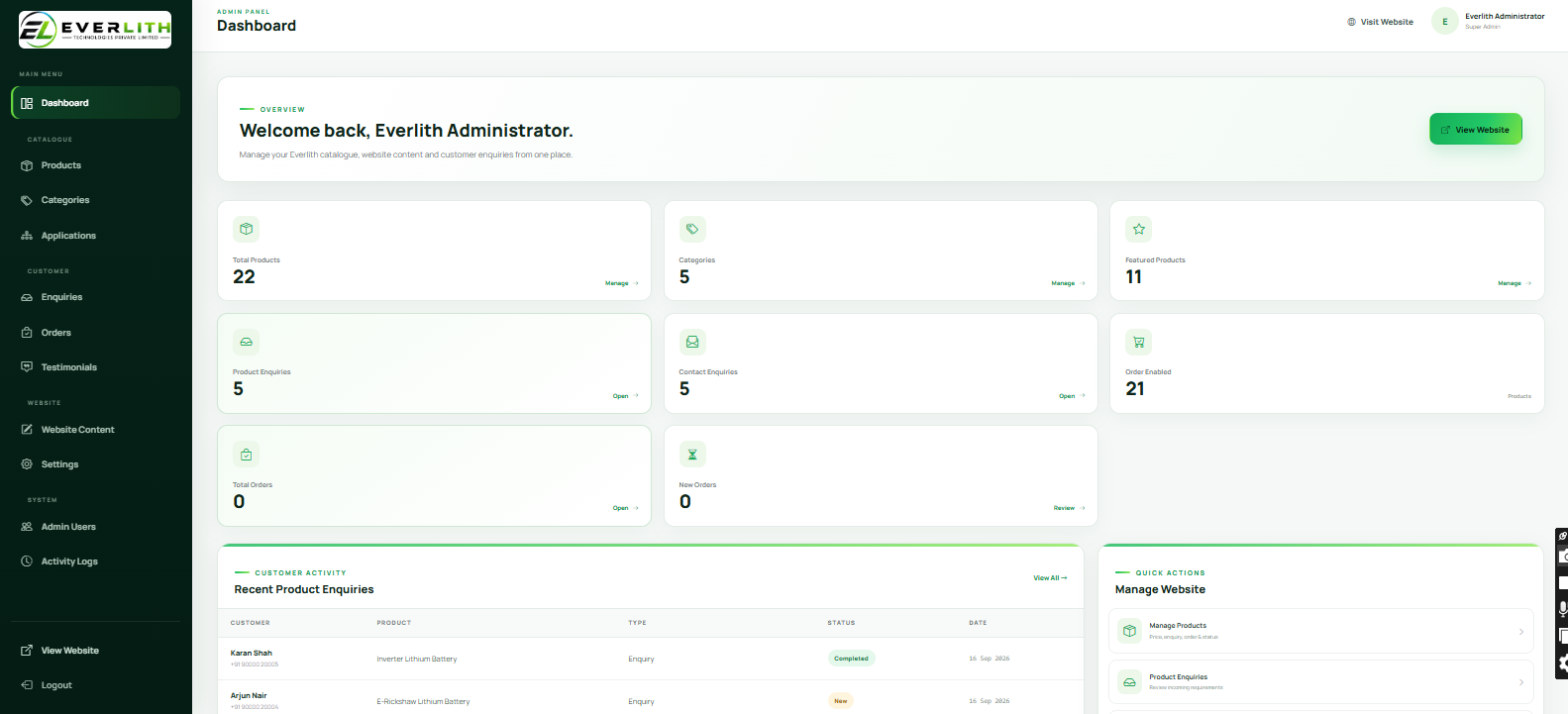Click Manage link on Featured Products card

1515,283
